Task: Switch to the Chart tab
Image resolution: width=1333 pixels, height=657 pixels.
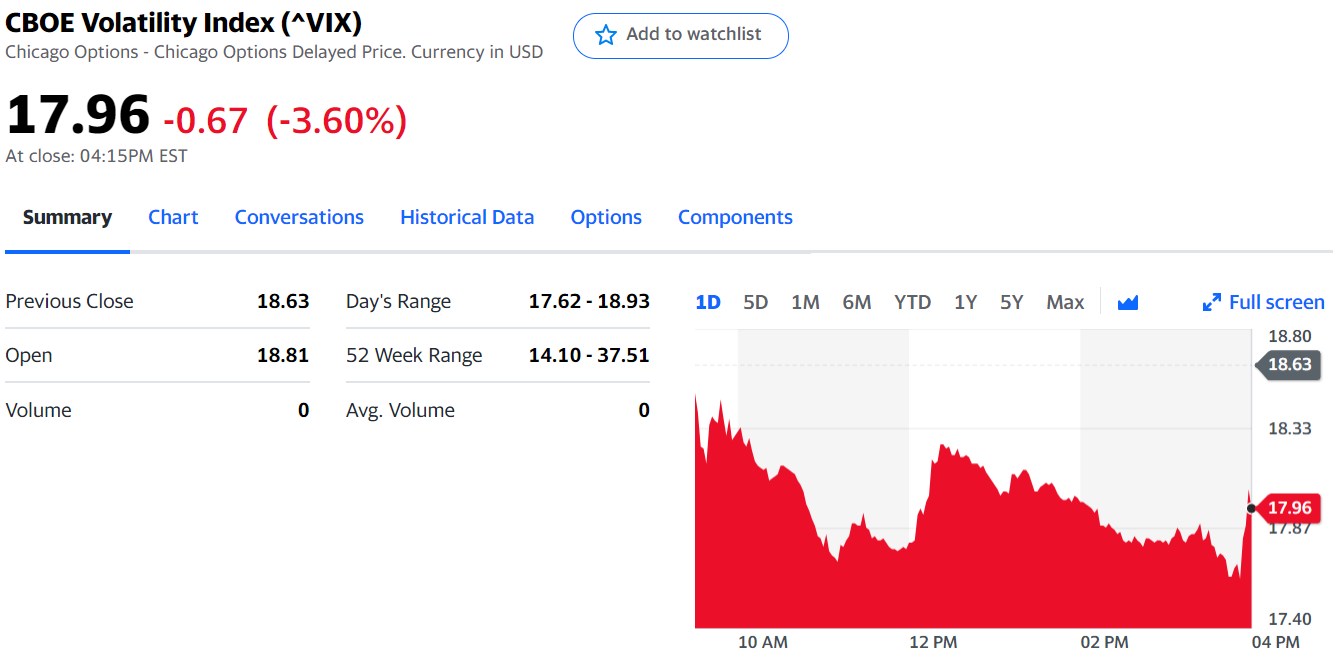Action: [173, 217]
